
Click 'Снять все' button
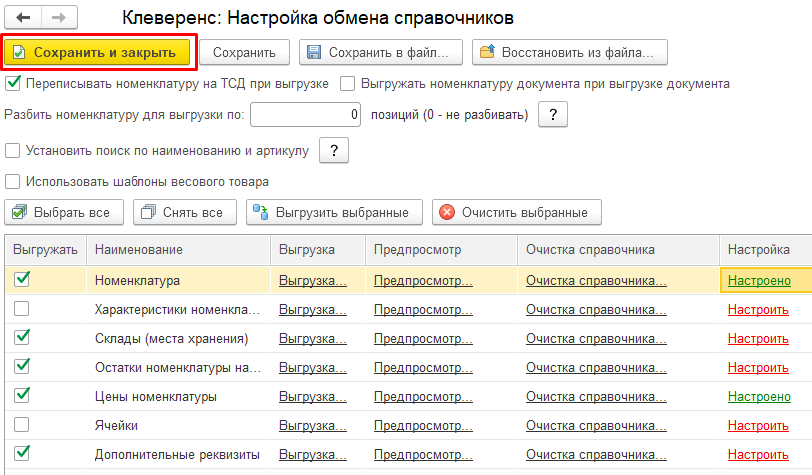(185, 212)
